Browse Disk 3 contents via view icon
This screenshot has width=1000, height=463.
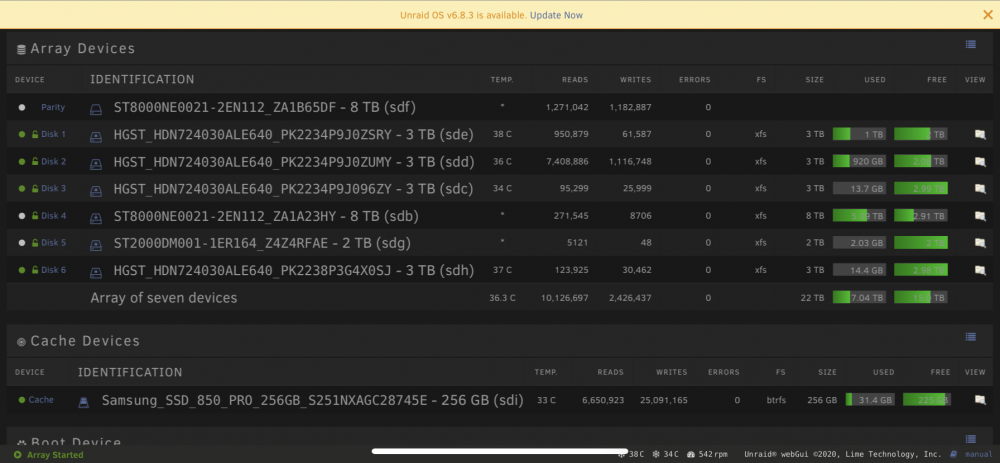click(x=980, y=189)
